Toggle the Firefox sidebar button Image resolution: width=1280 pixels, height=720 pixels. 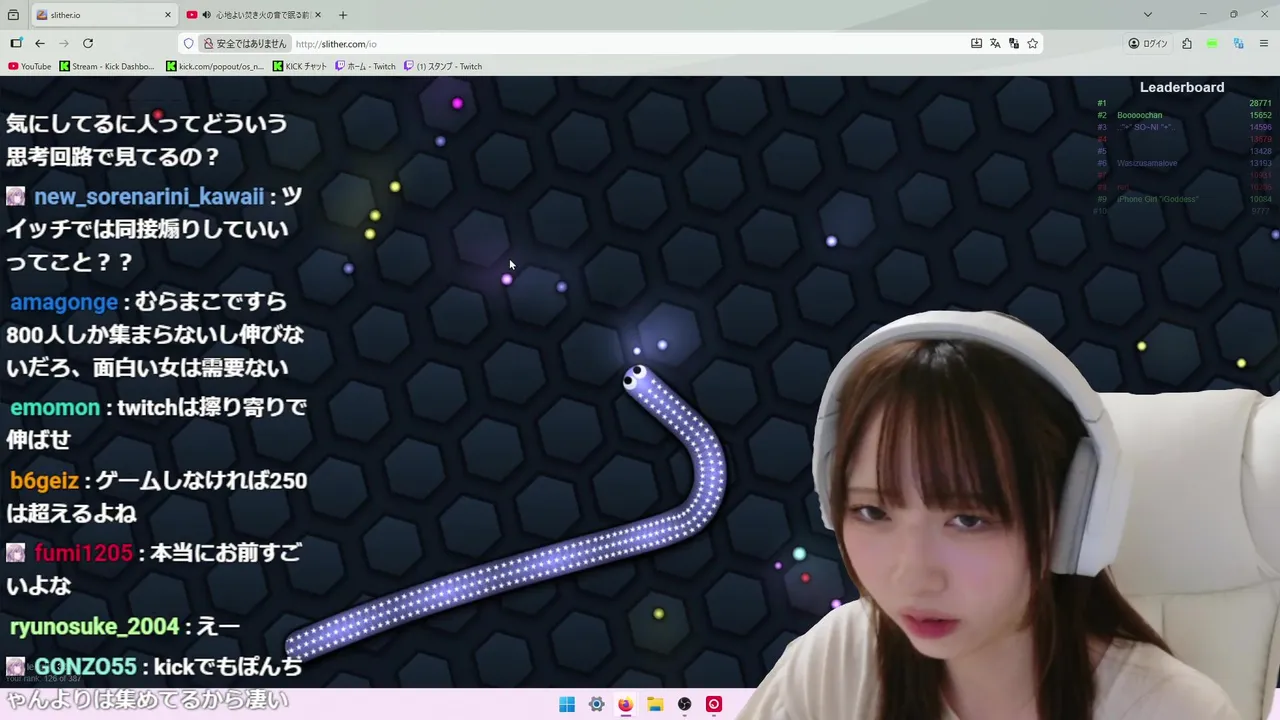(x=16, y=43)
